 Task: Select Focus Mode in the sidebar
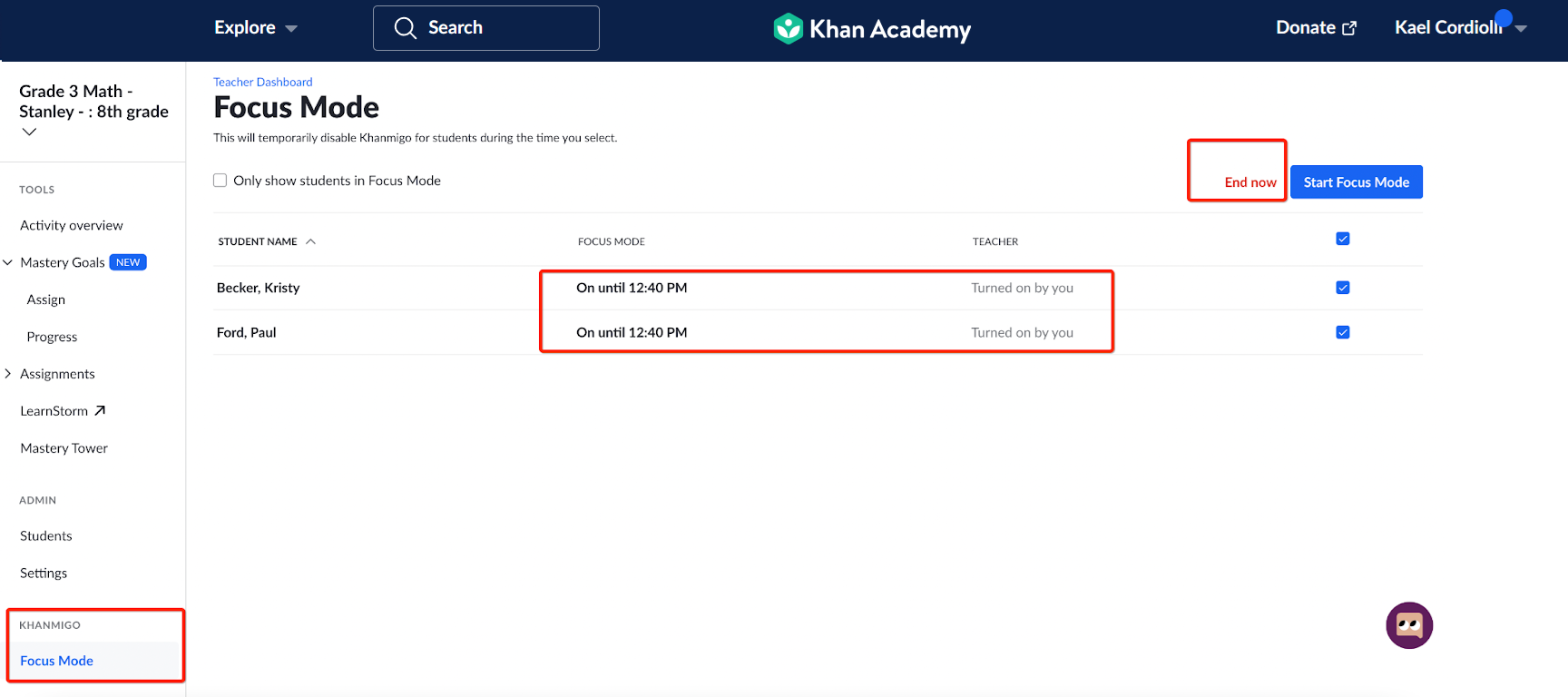point(56,661)
